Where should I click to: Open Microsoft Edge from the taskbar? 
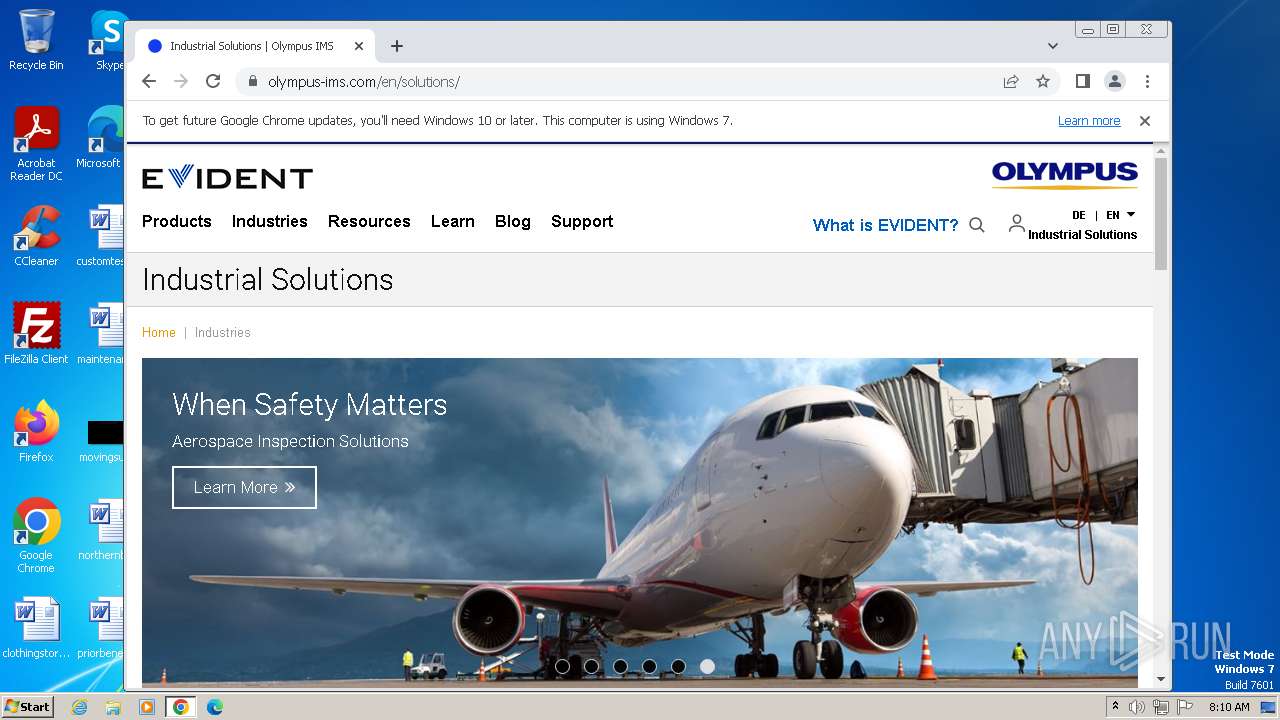click(x=215, y=707)
